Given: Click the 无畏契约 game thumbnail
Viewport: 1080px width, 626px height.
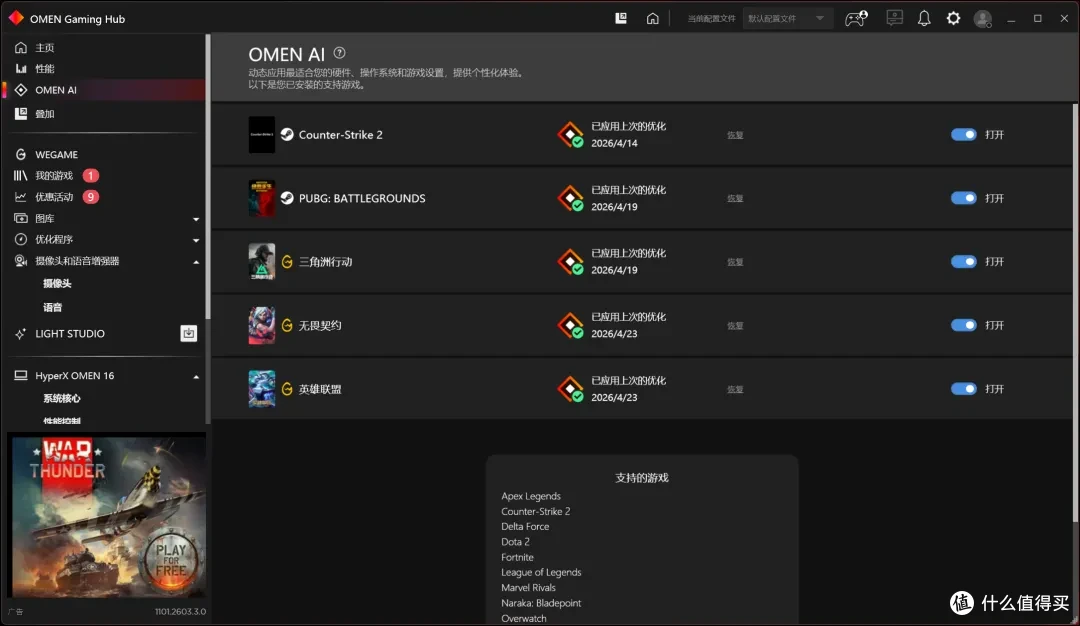Looking at the screenshot, I should point(262,325).
